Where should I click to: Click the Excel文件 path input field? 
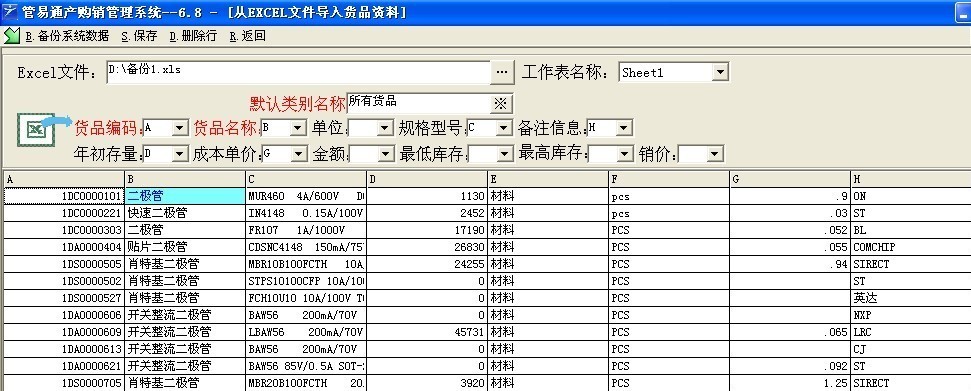point(298,72)
